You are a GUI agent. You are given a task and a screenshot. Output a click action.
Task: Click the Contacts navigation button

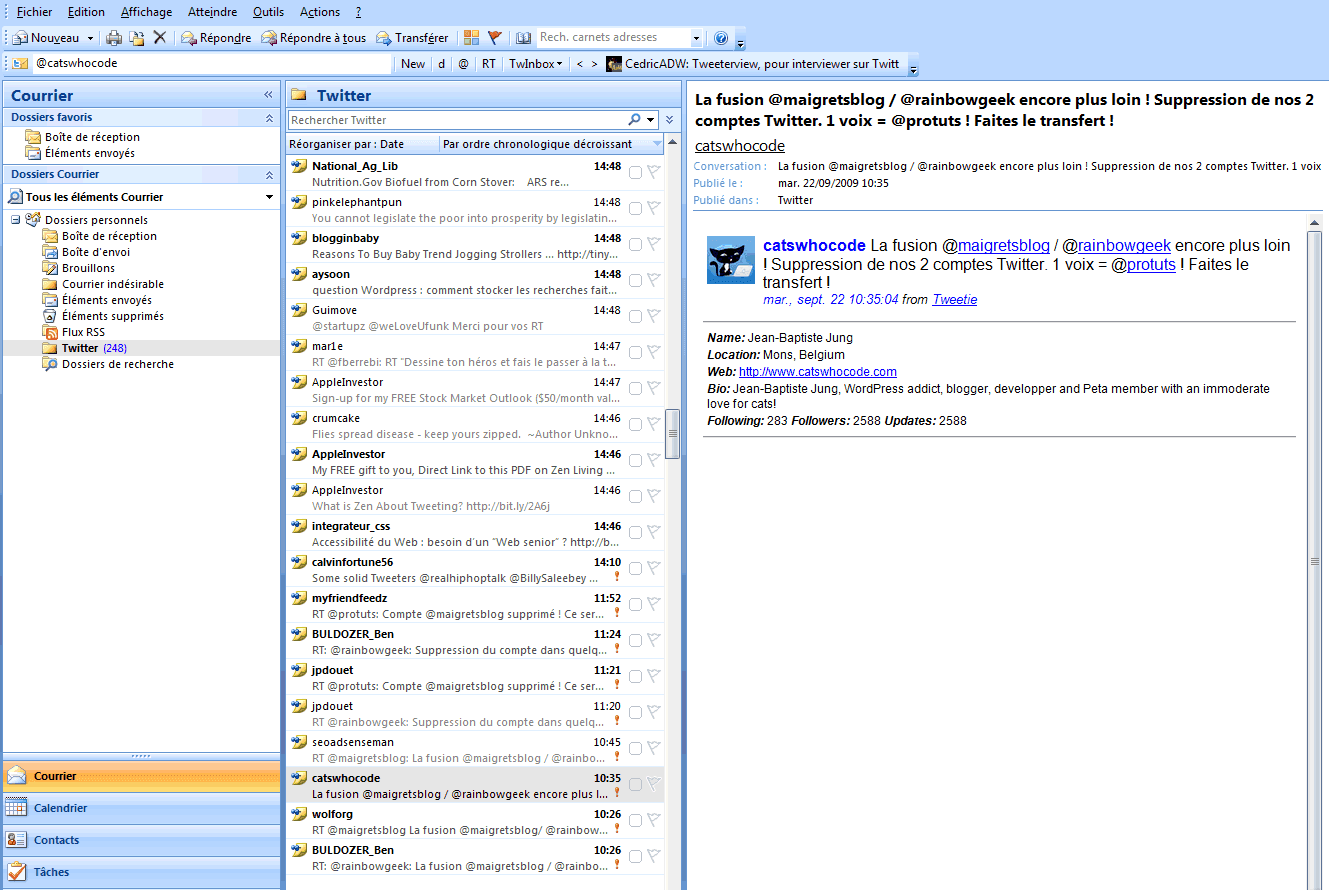click(141, 840)
